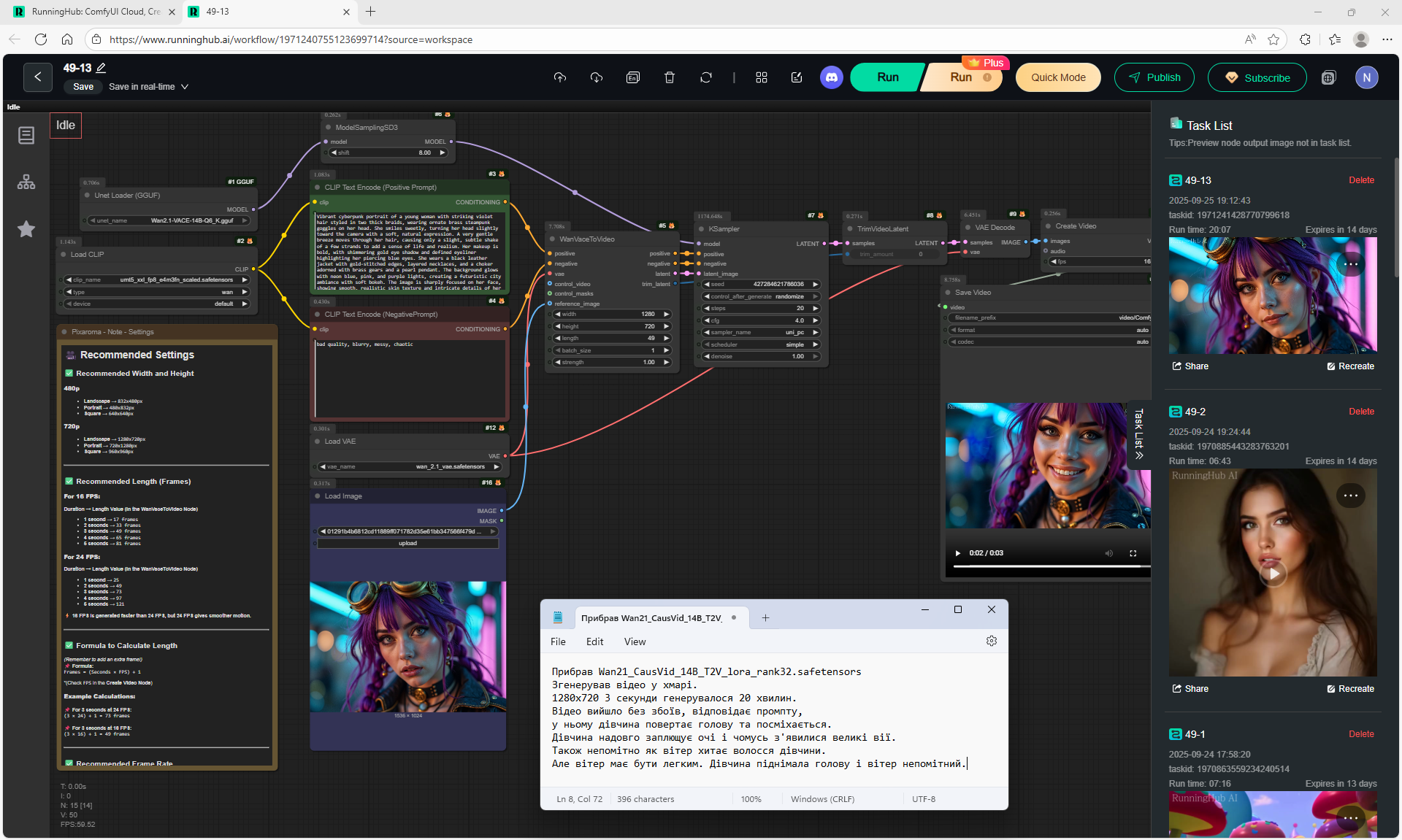Expand the Save in real-time dropdown
The width and height of the screenshot is (1402, 840).
pos(185,87)
